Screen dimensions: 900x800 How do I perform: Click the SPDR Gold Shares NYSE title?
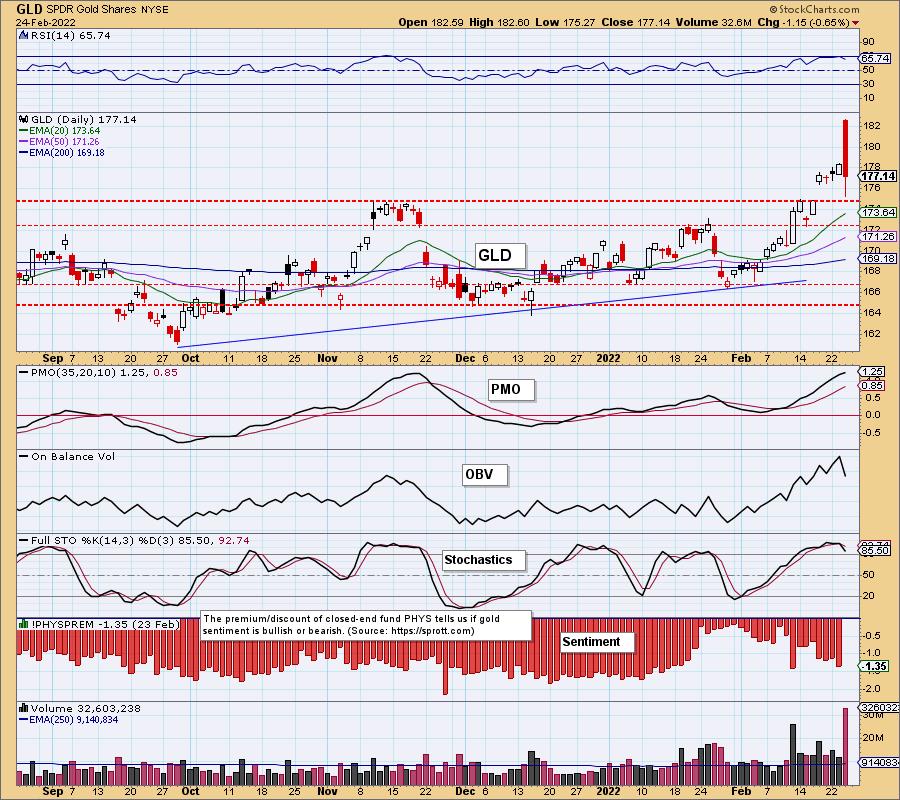click(x=106, y=9)
